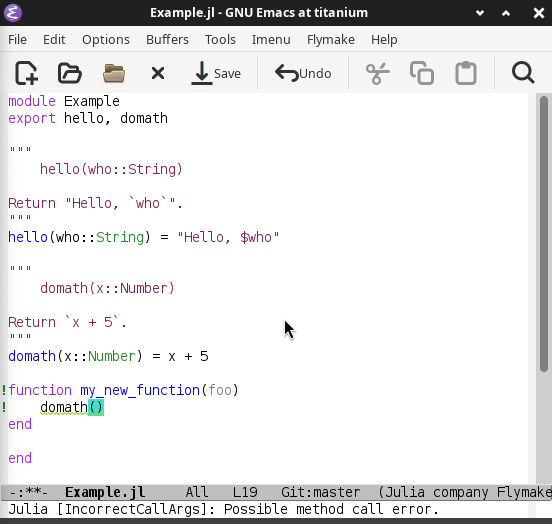The image size is (552, 524).
Task: Click the Copy toolbar icon
Action: [x=422, y=73]
